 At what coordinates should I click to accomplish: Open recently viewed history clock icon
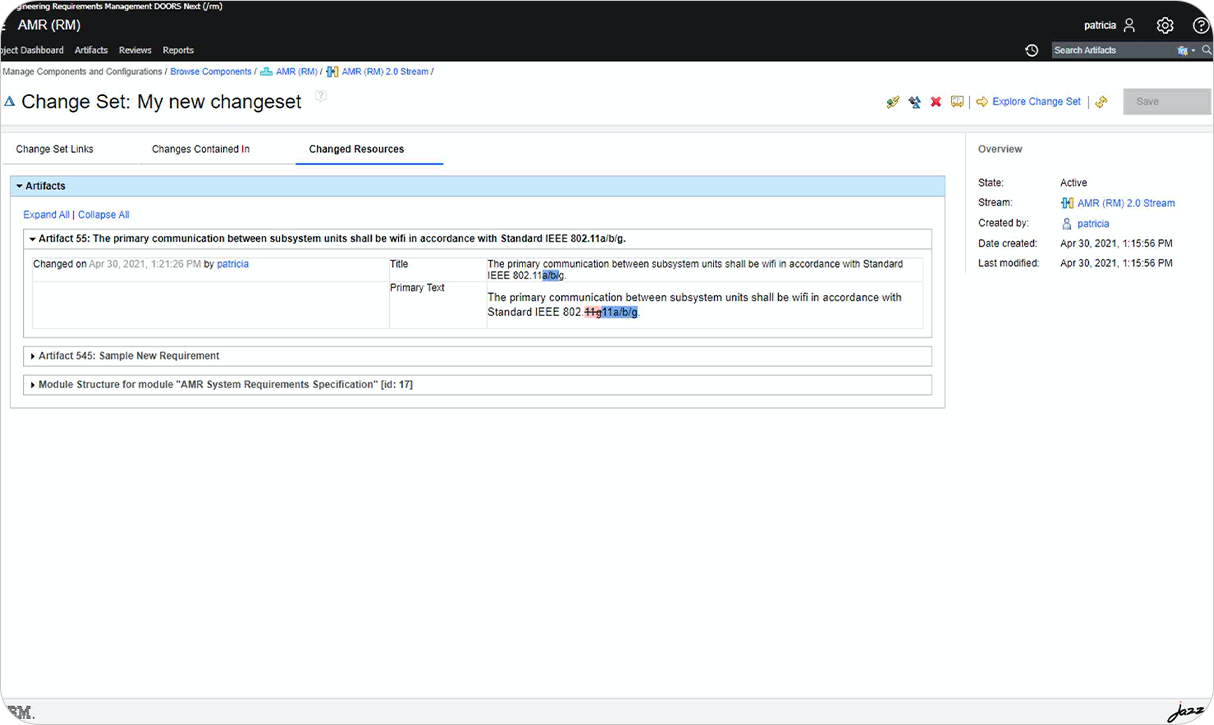(1032, 50)
